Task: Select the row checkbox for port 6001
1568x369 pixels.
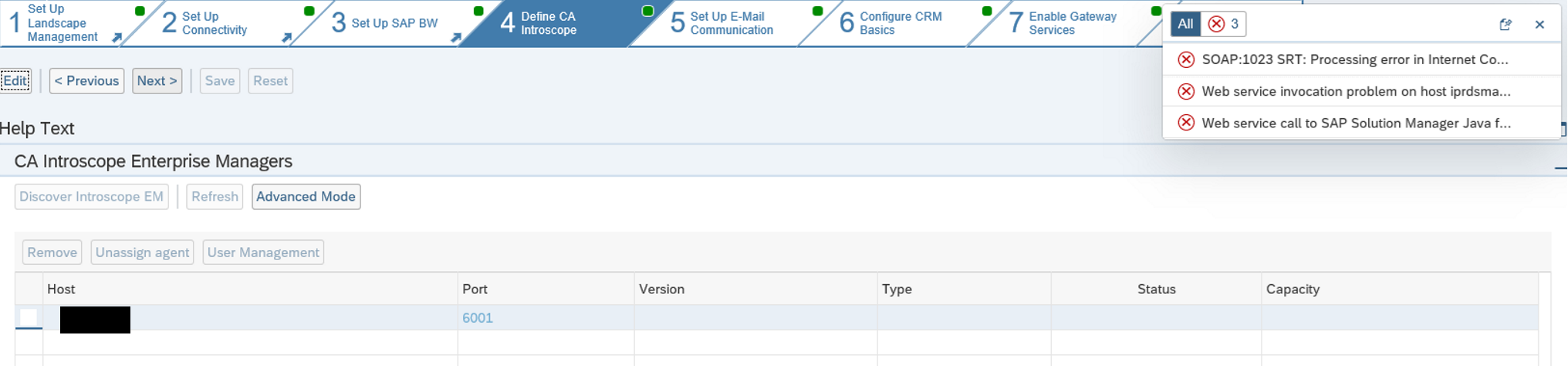Action: tap(29, 317)
